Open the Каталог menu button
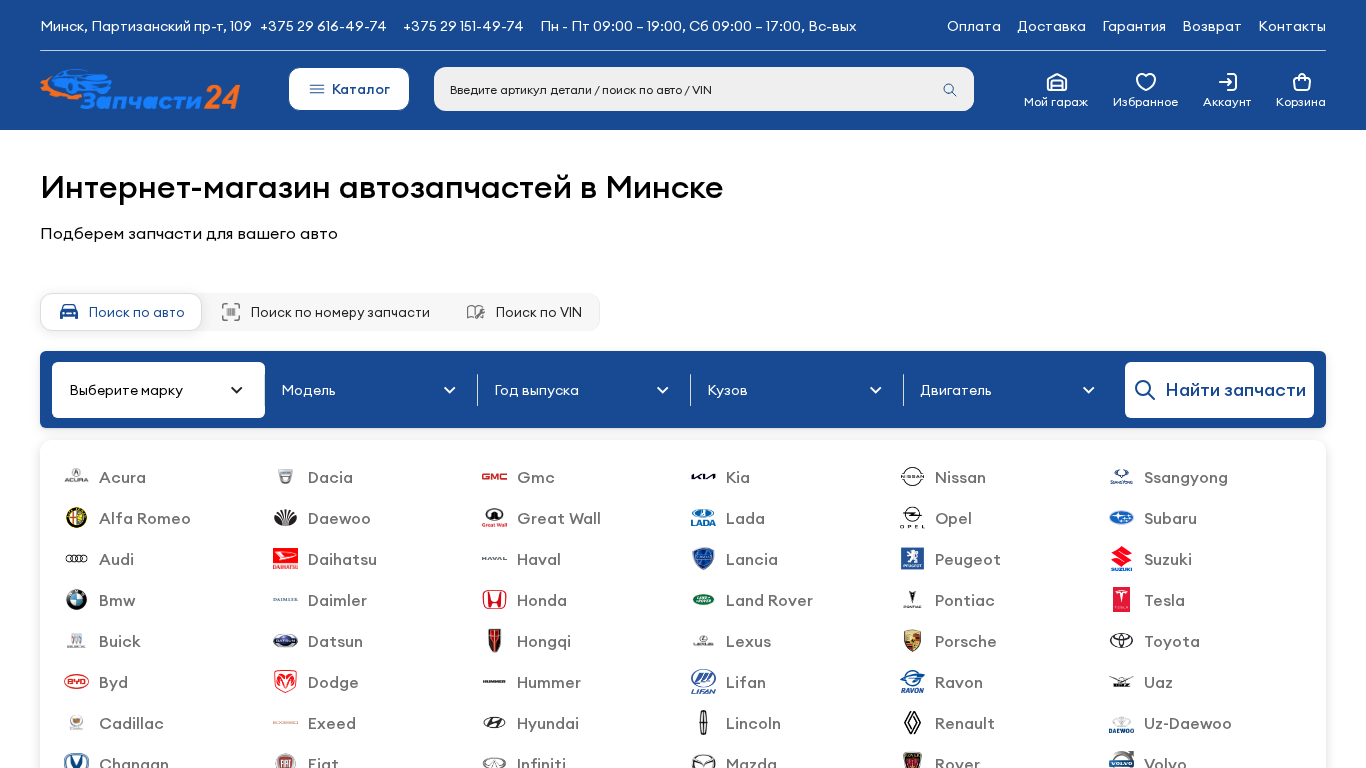 349,89
